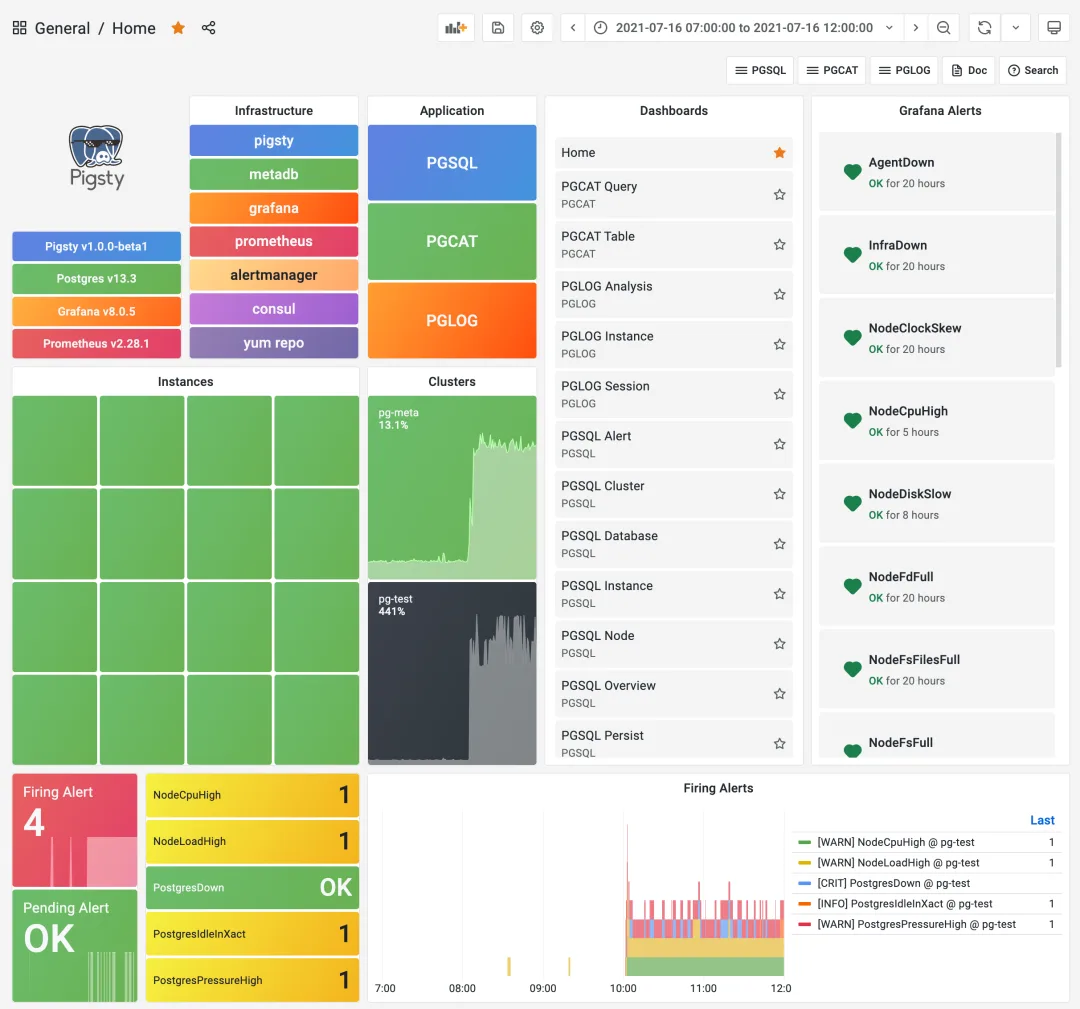
Task: Click the NodeCpuHigh alert heart icon
Action: pos(853,421)
